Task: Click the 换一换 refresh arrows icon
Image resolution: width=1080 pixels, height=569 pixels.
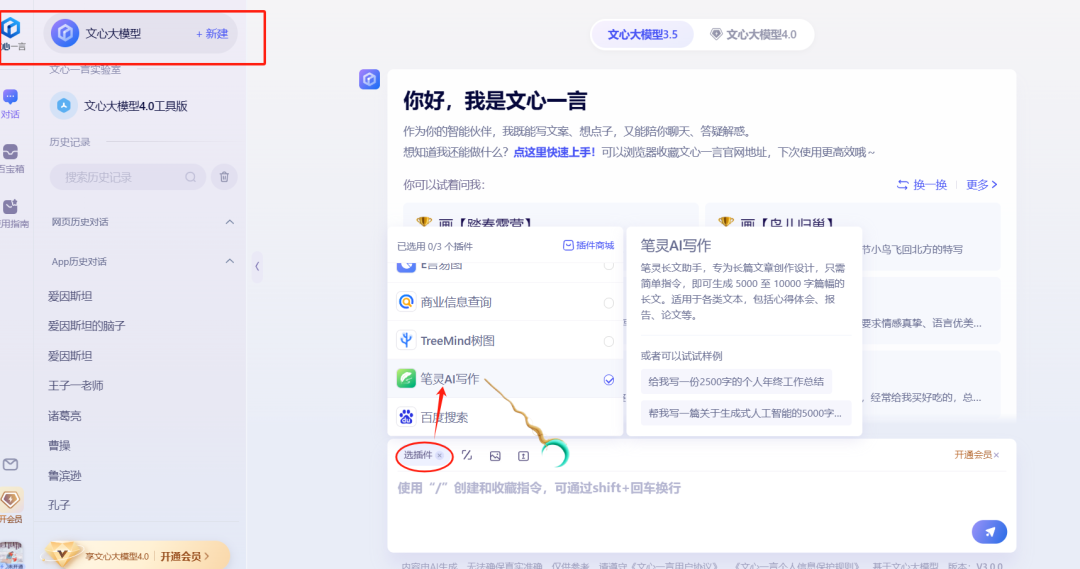Action: point(902,185)
